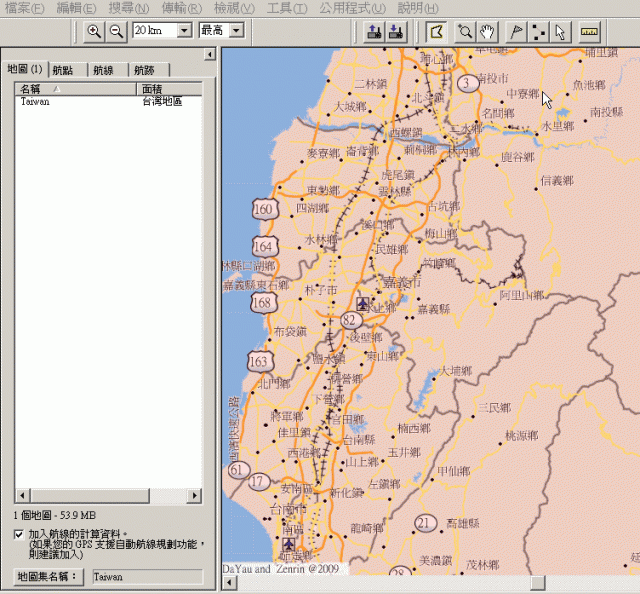The width and height of the screenshot is (640, 594).
Task: Select the waypoint flag tool
Action: pyautogui.click(x=516, y=32)
